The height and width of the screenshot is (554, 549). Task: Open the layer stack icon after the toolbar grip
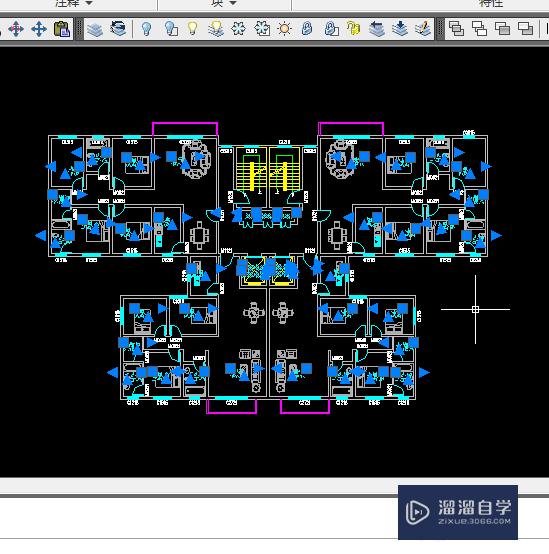(95, 29)
